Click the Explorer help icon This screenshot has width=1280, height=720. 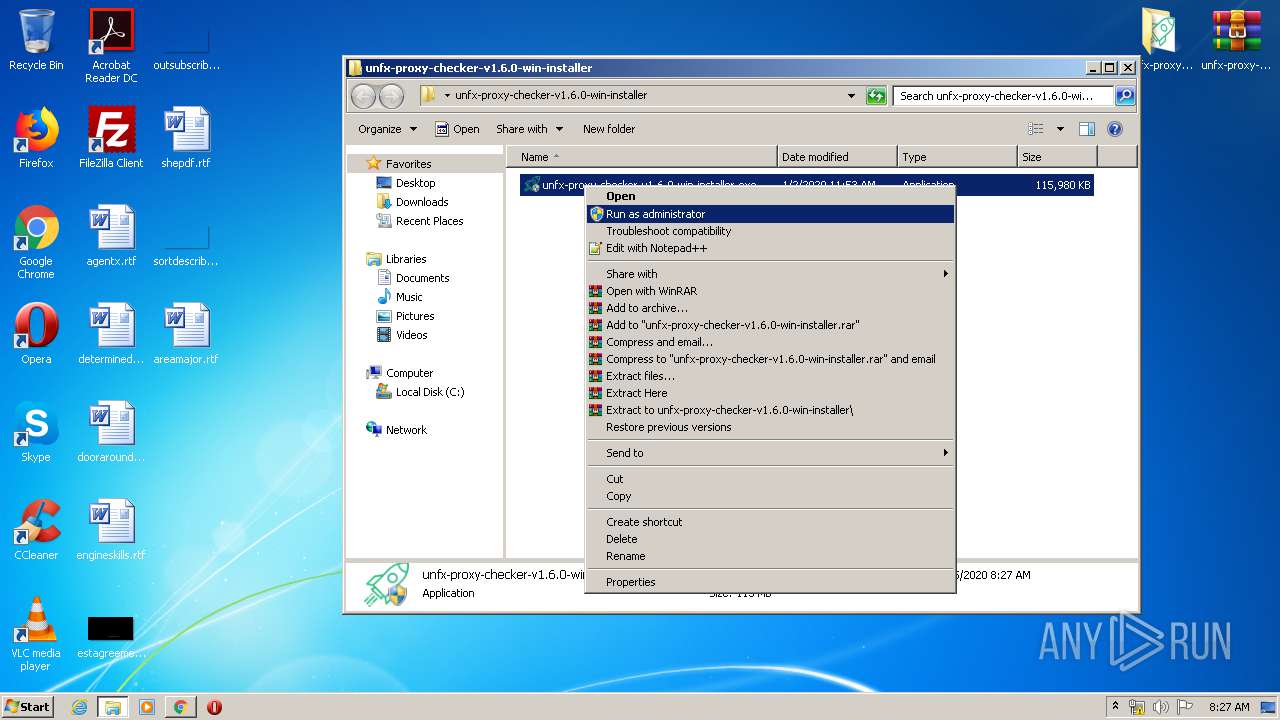1115,129
